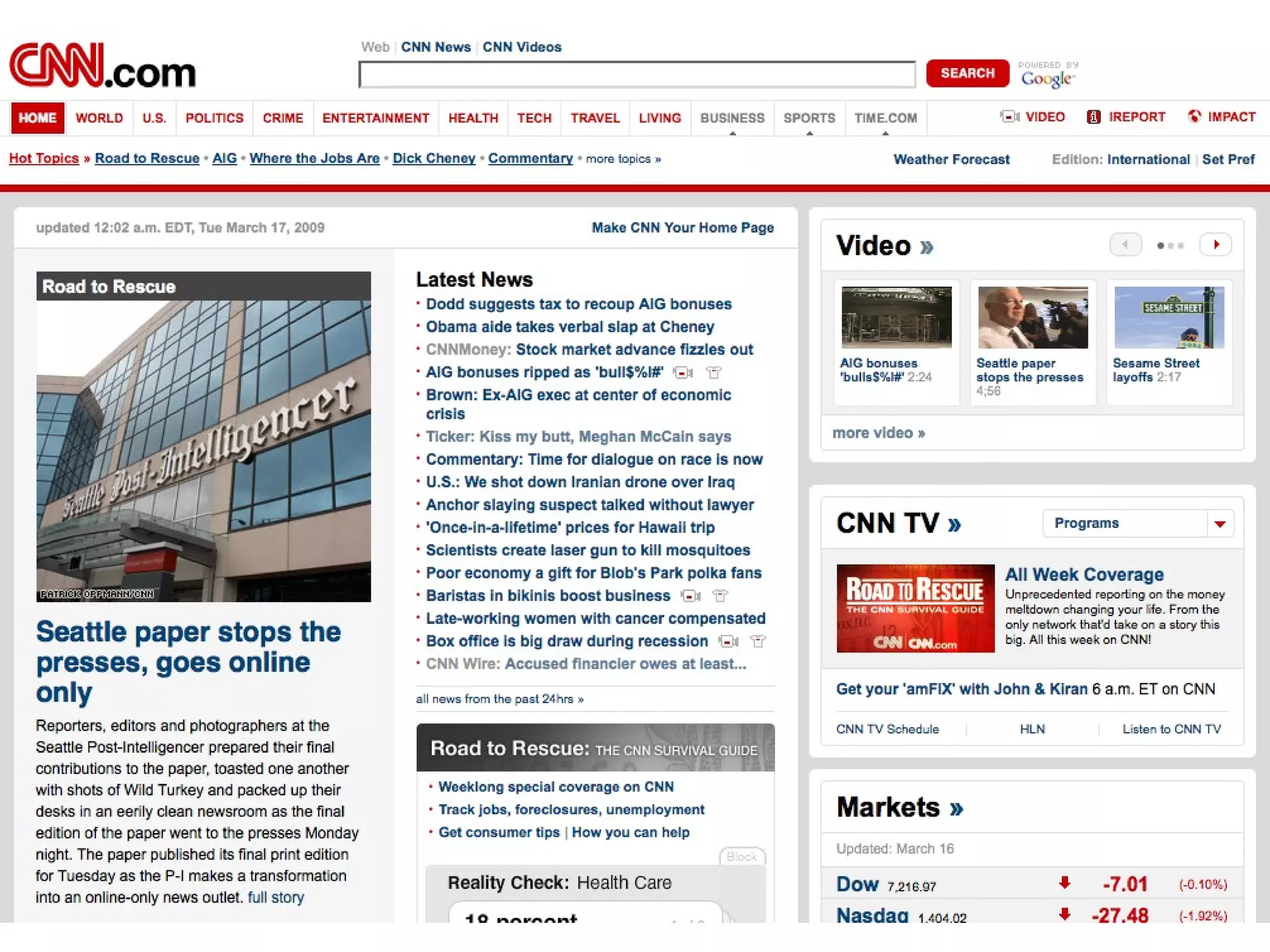Open Seattle paper stops the presses video thumbnail
This screenshot has height=952, width=1270.
click(x=1032, y=317)
